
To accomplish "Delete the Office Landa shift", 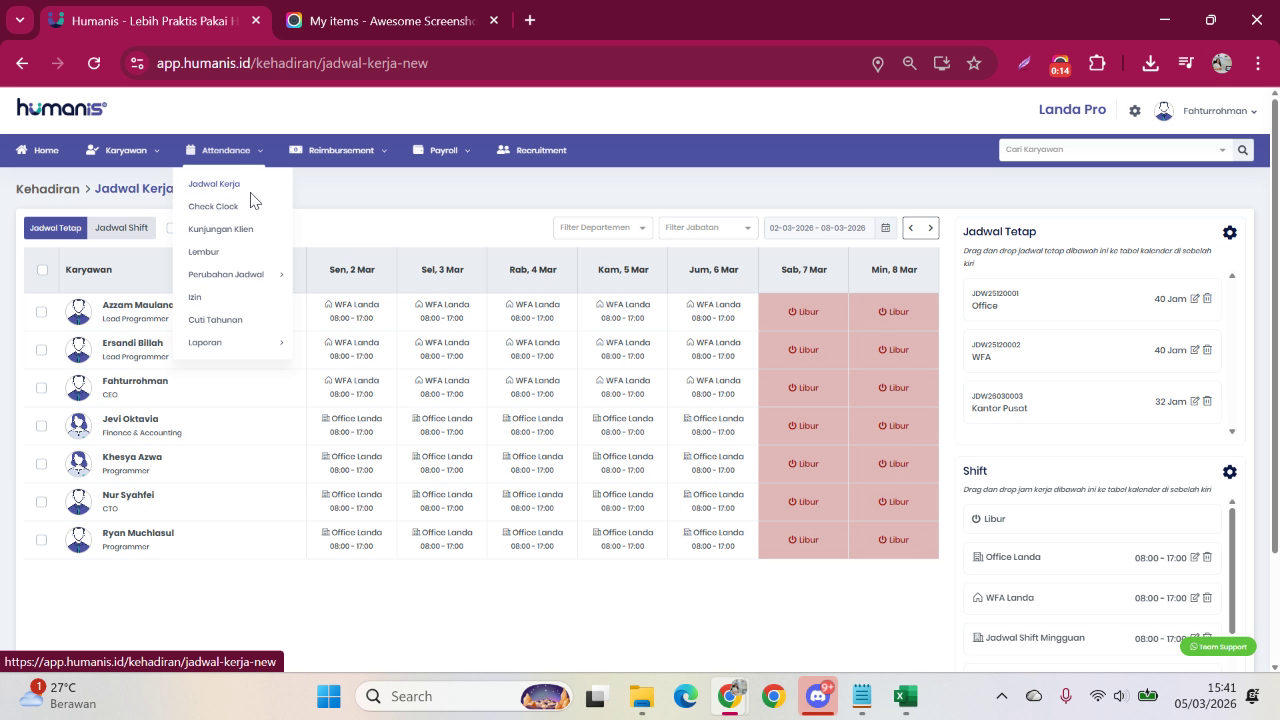I will 1207,557.
